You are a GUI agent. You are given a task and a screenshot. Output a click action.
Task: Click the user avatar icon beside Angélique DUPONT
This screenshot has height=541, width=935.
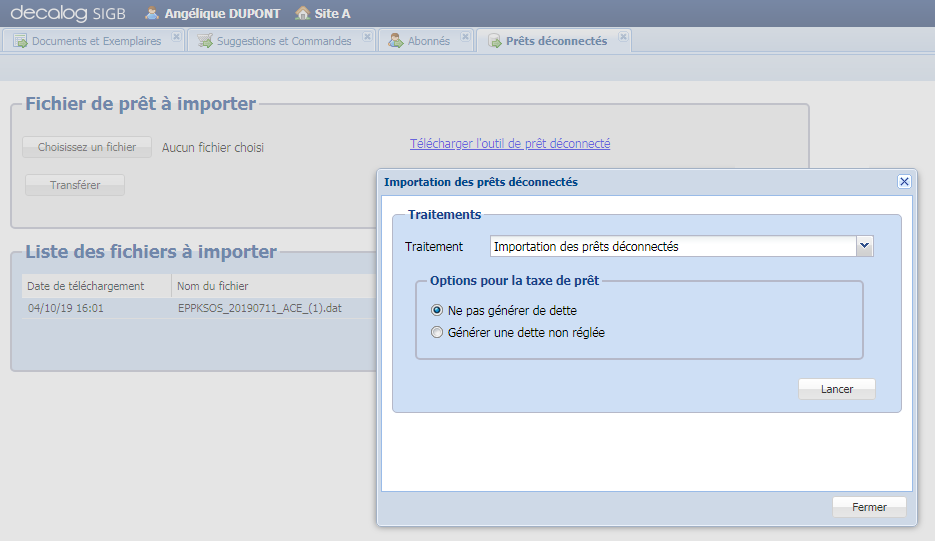(152, 13)
